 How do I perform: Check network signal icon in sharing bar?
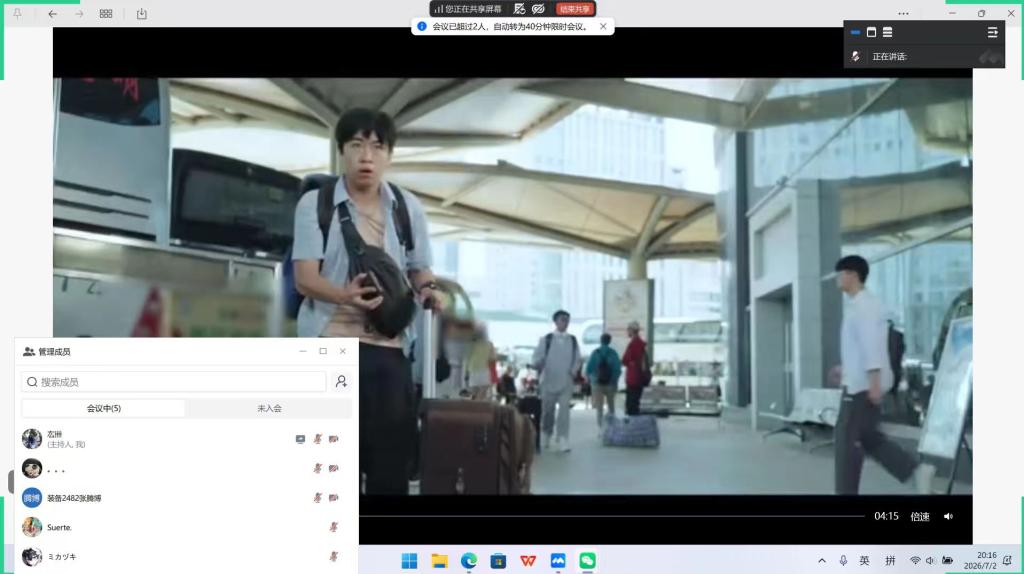(x=438, y=9)
